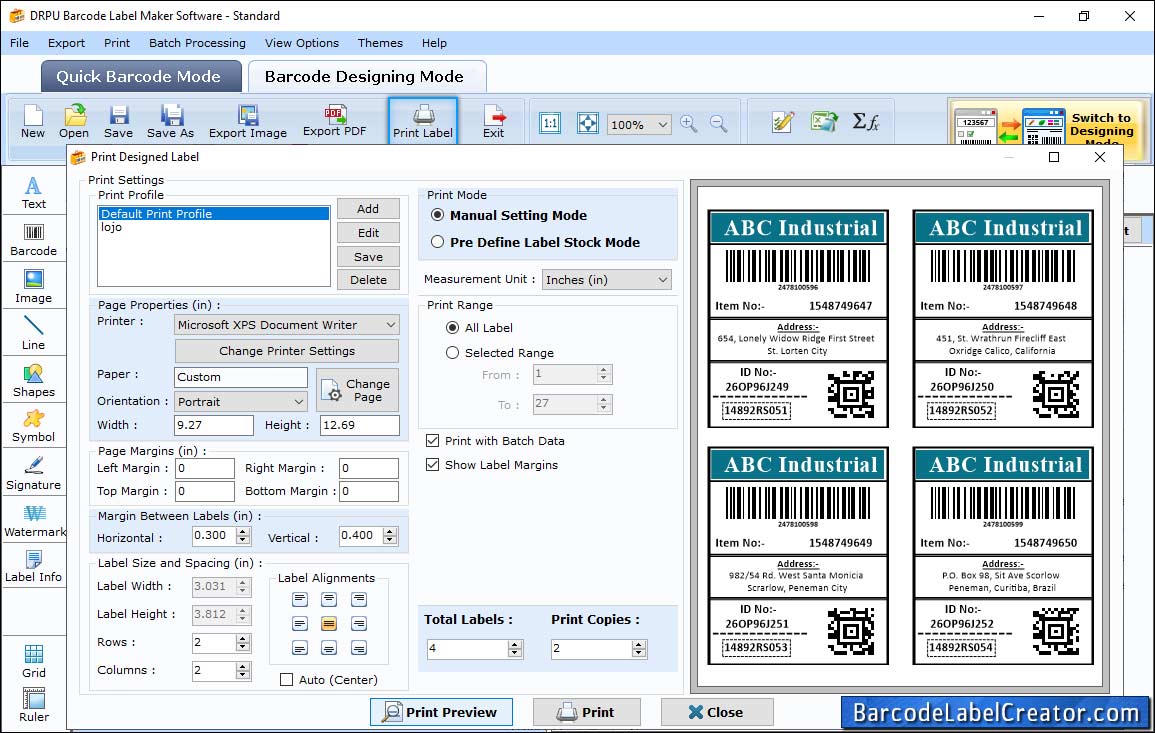Click the 1:1 actual size icon
The image size is (1155, 733).
coord(550,123)
